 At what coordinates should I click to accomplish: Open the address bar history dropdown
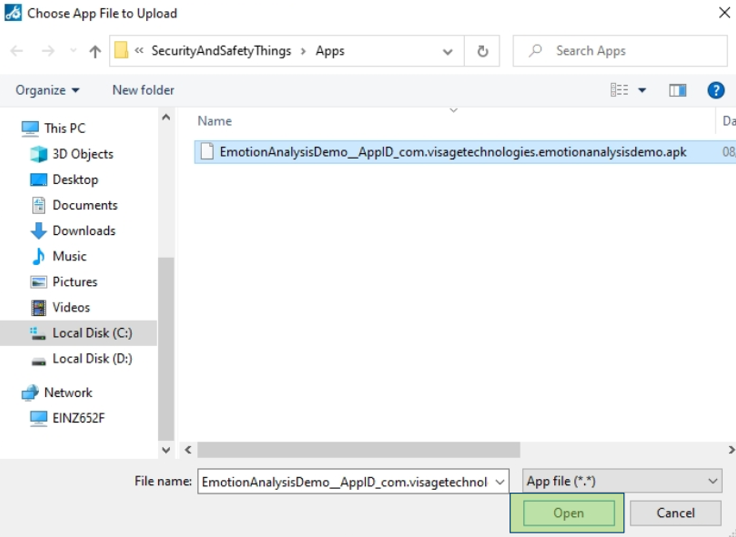tap(448, 51)
